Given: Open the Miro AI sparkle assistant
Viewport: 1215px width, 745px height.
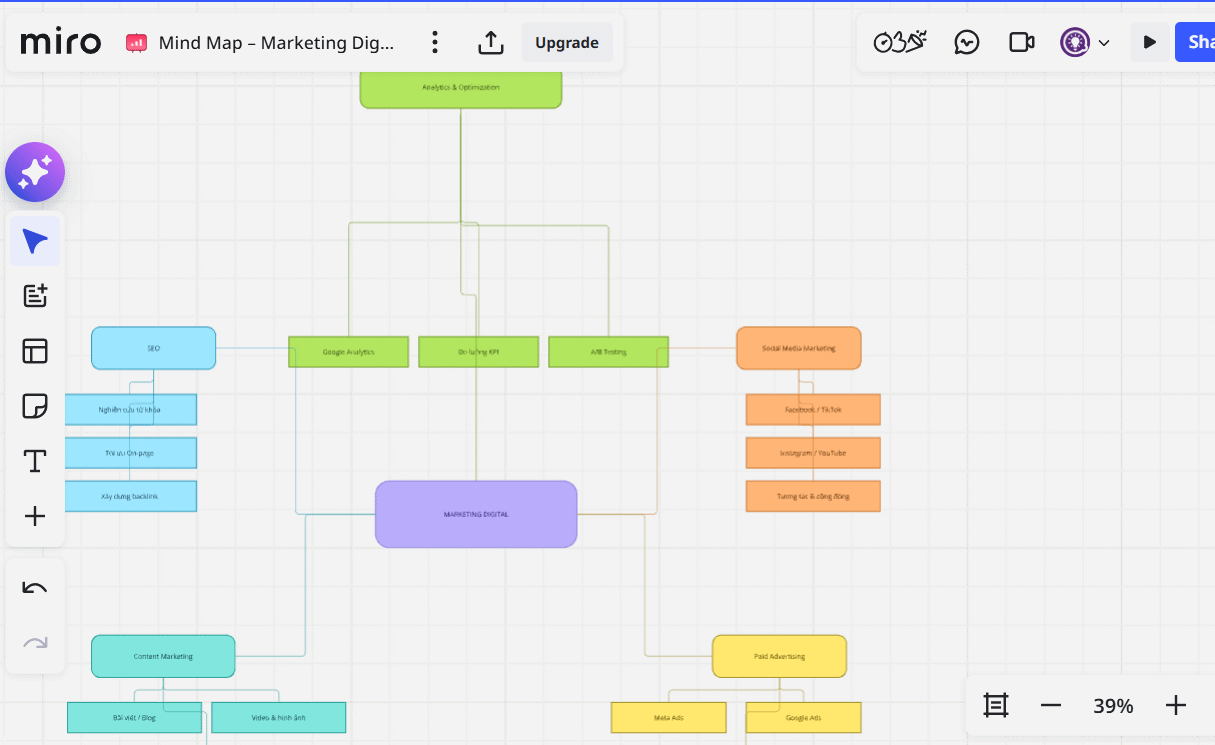Looking at the screenshot, I should tap(35, 172).
